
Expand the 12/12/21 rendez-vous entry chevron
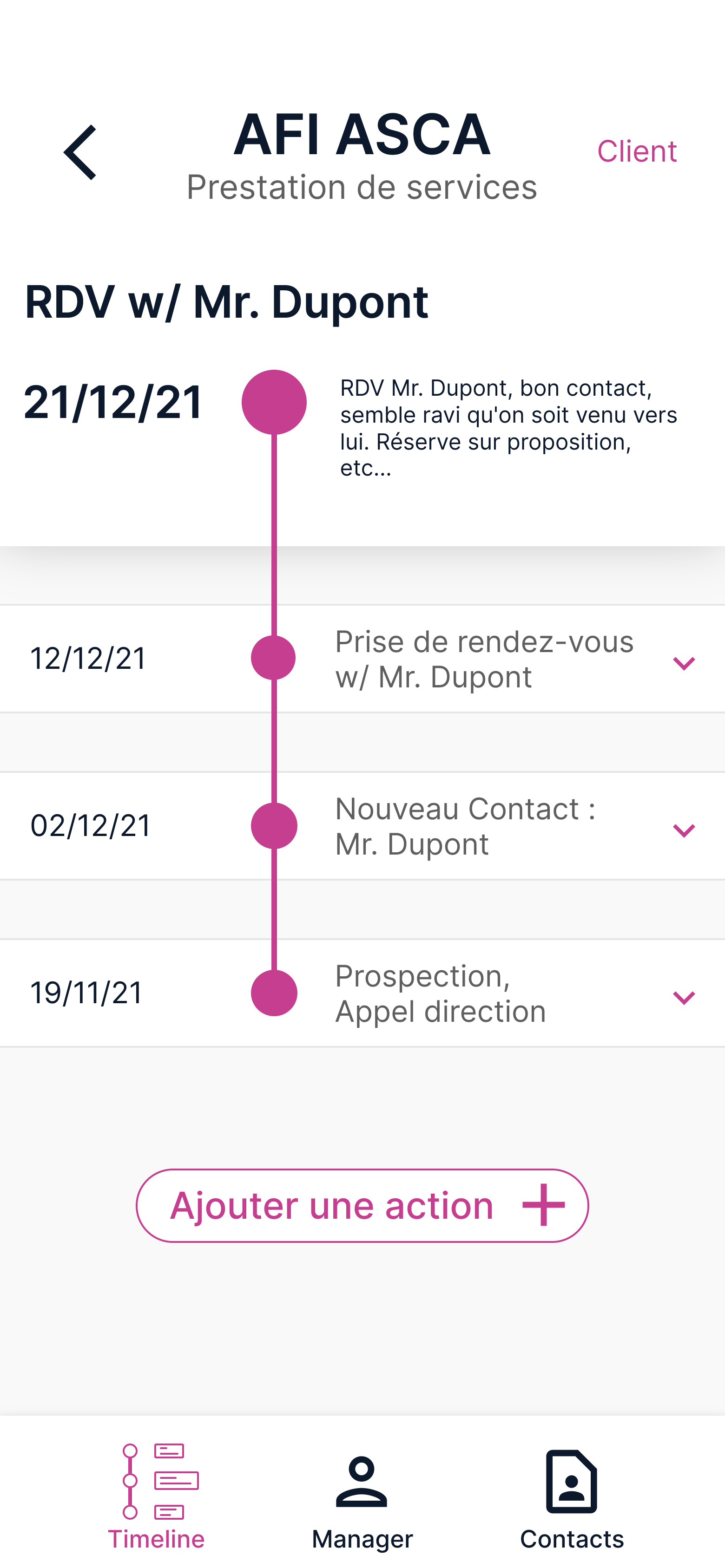click(684, 663)
